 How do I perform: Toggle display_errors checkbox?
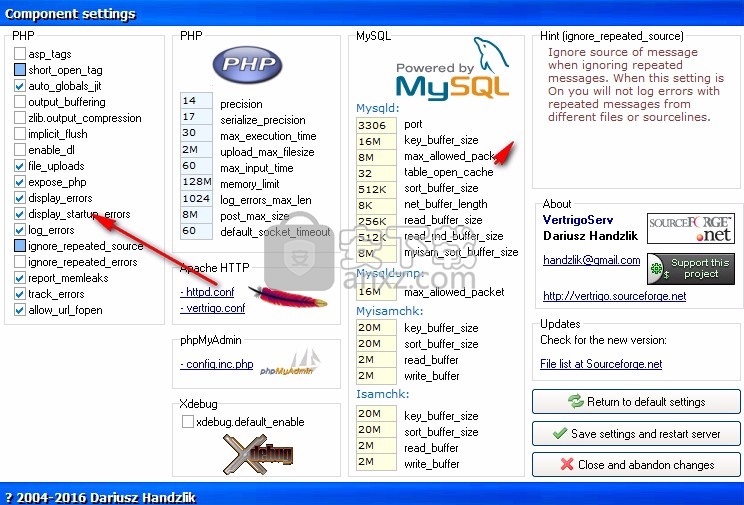point(19,198)
